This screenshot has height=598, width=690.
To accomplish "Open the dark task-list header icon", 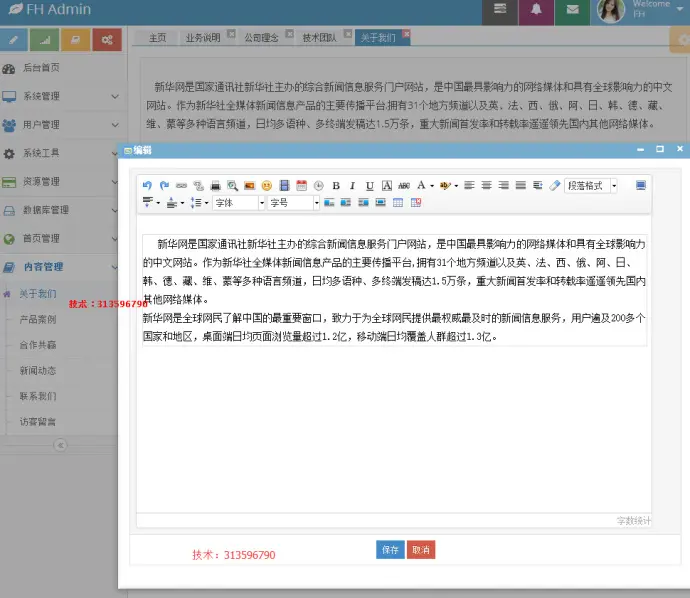I will tap(500, 10).
